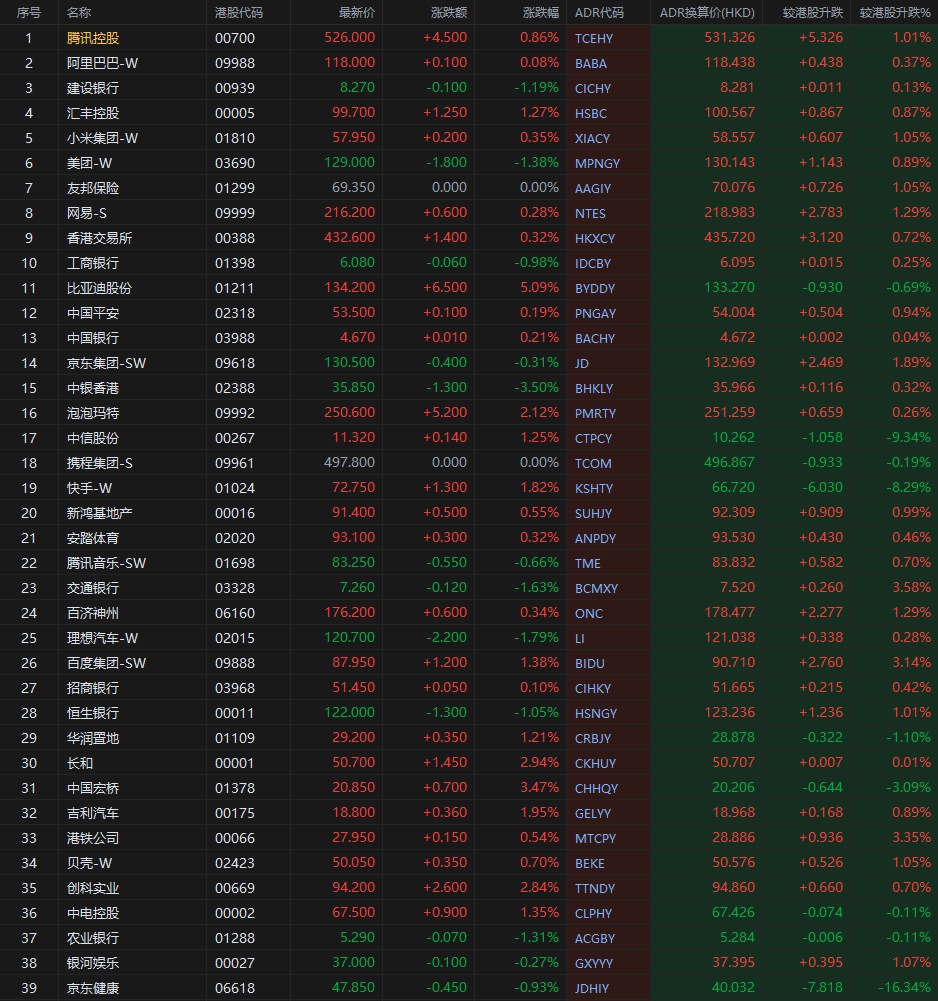The image size is (938, 1001).
Task: Select the 百度集团-SW stock name
Action: coord(106,663)
